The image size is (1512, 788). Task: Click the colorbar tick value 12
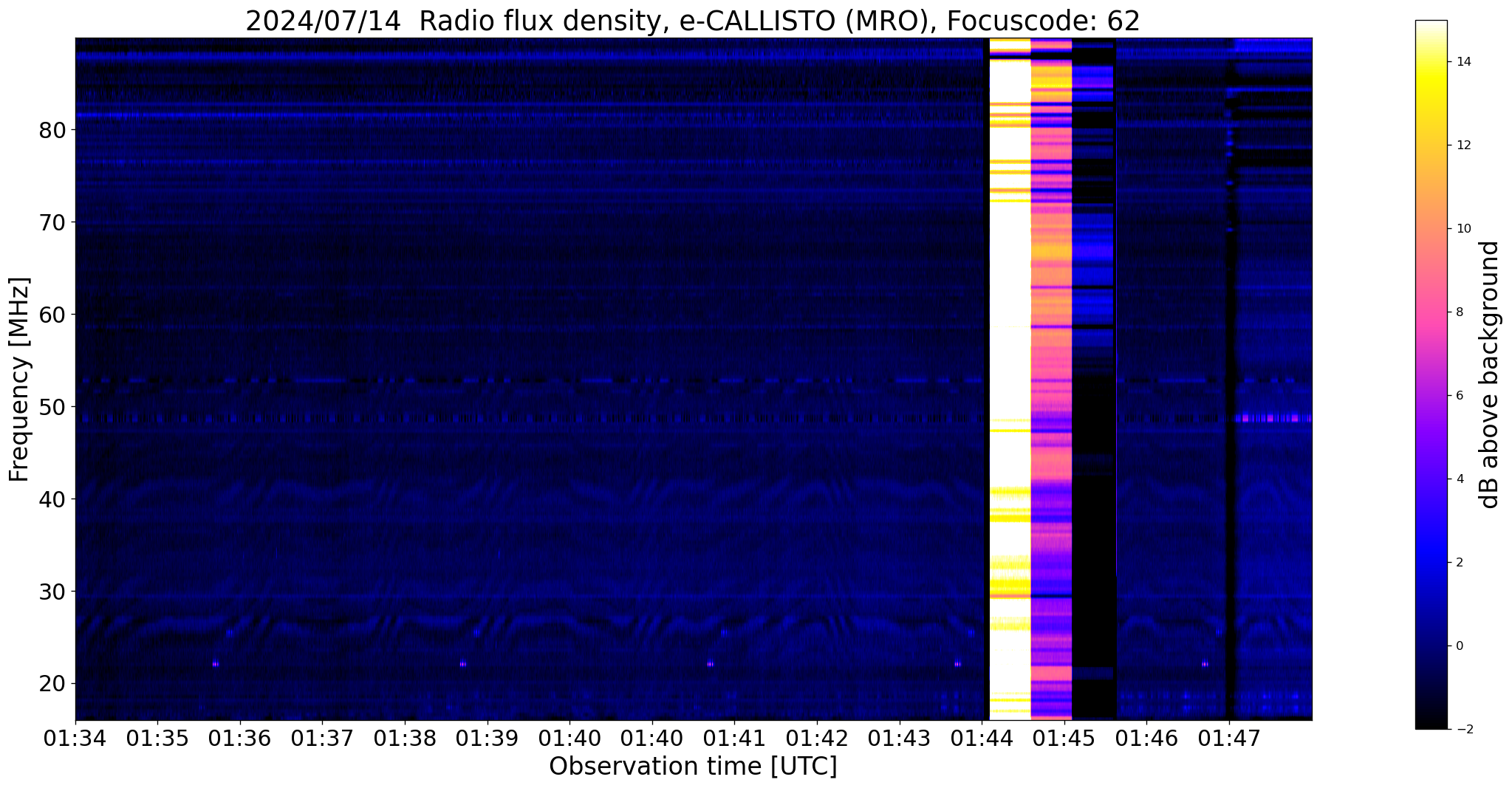click(x=1463, y=145)
